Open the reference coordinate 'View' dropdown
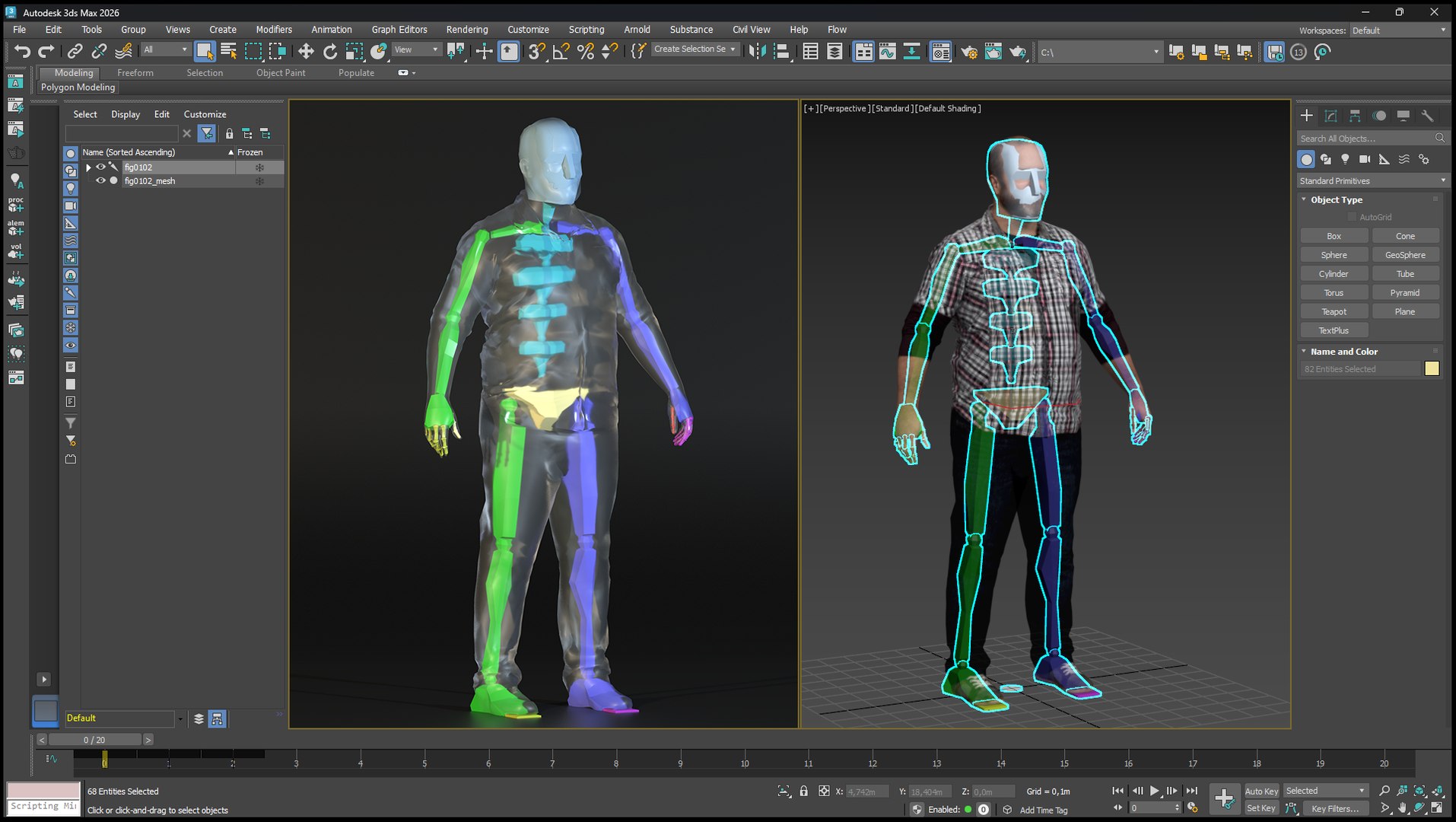Image resolution: width=1456 pixels, height=822 pixels. pyautogui.click(x=416, y=49)
